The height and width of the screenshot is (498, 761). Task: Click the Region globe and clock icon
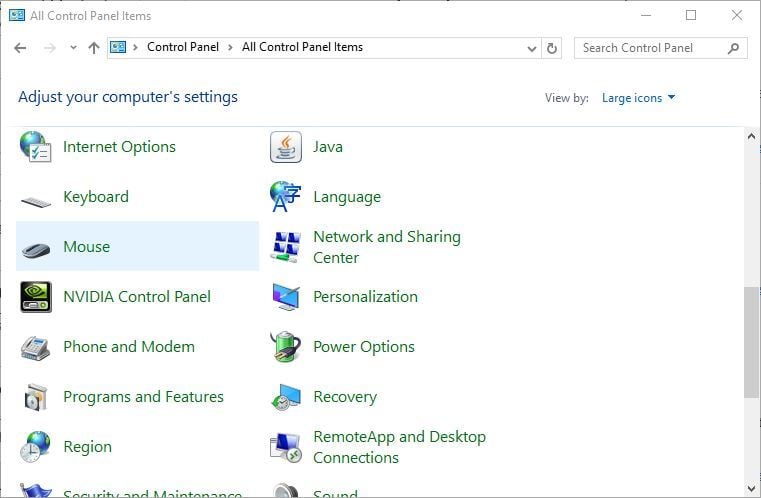pos(35,447)
